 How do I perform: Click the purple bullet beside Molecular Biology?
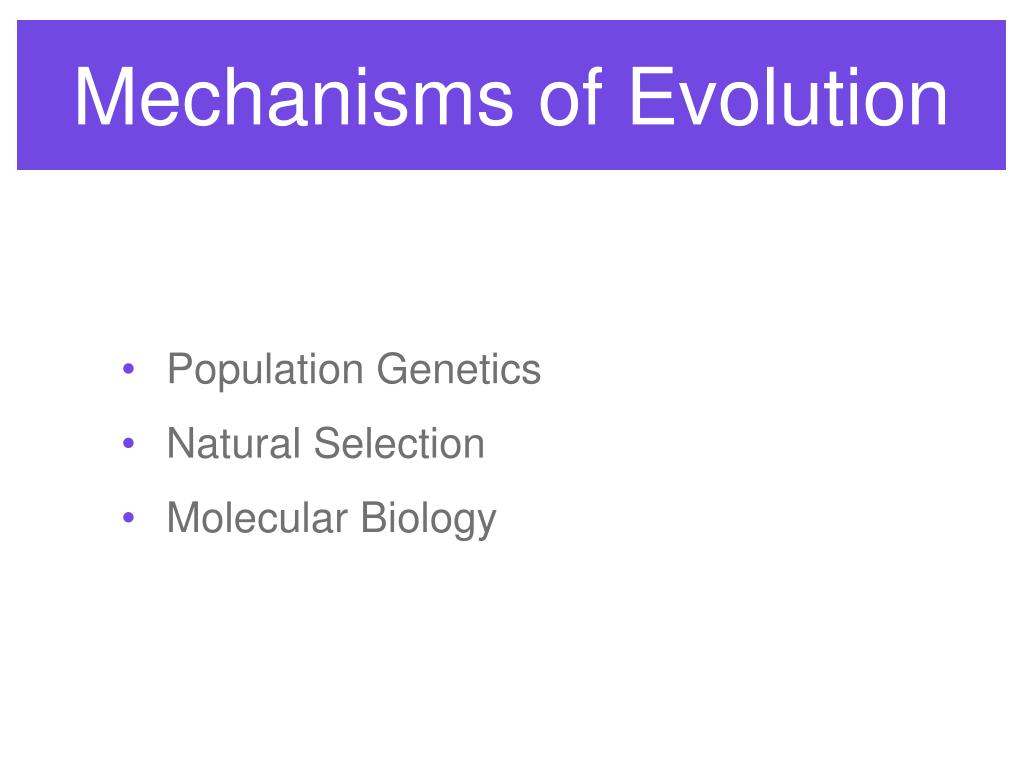[128, 518]
